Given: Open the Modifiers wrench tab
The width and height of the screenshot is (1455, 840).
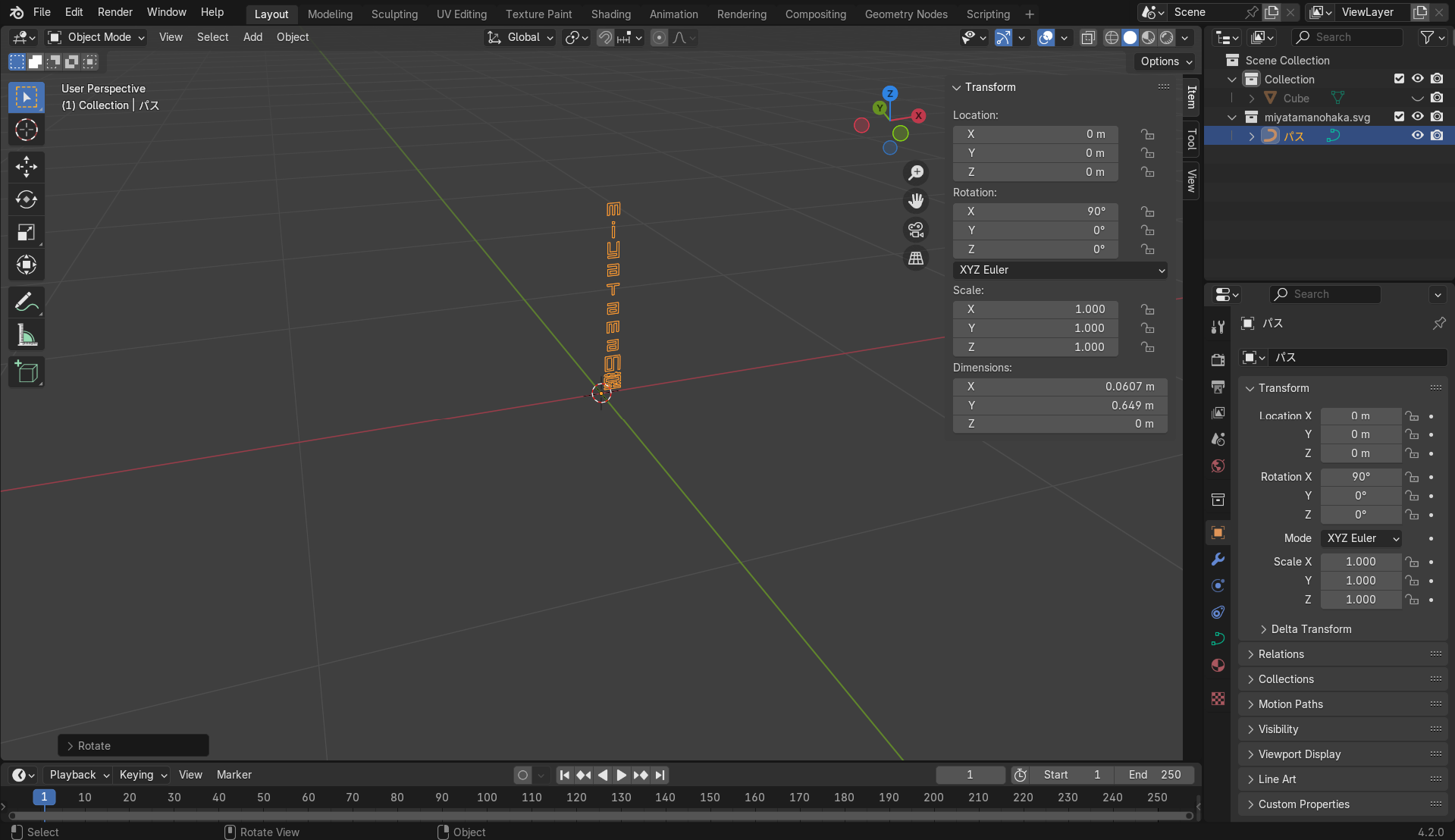Looking at the screenshot, I should [1218, 559].
